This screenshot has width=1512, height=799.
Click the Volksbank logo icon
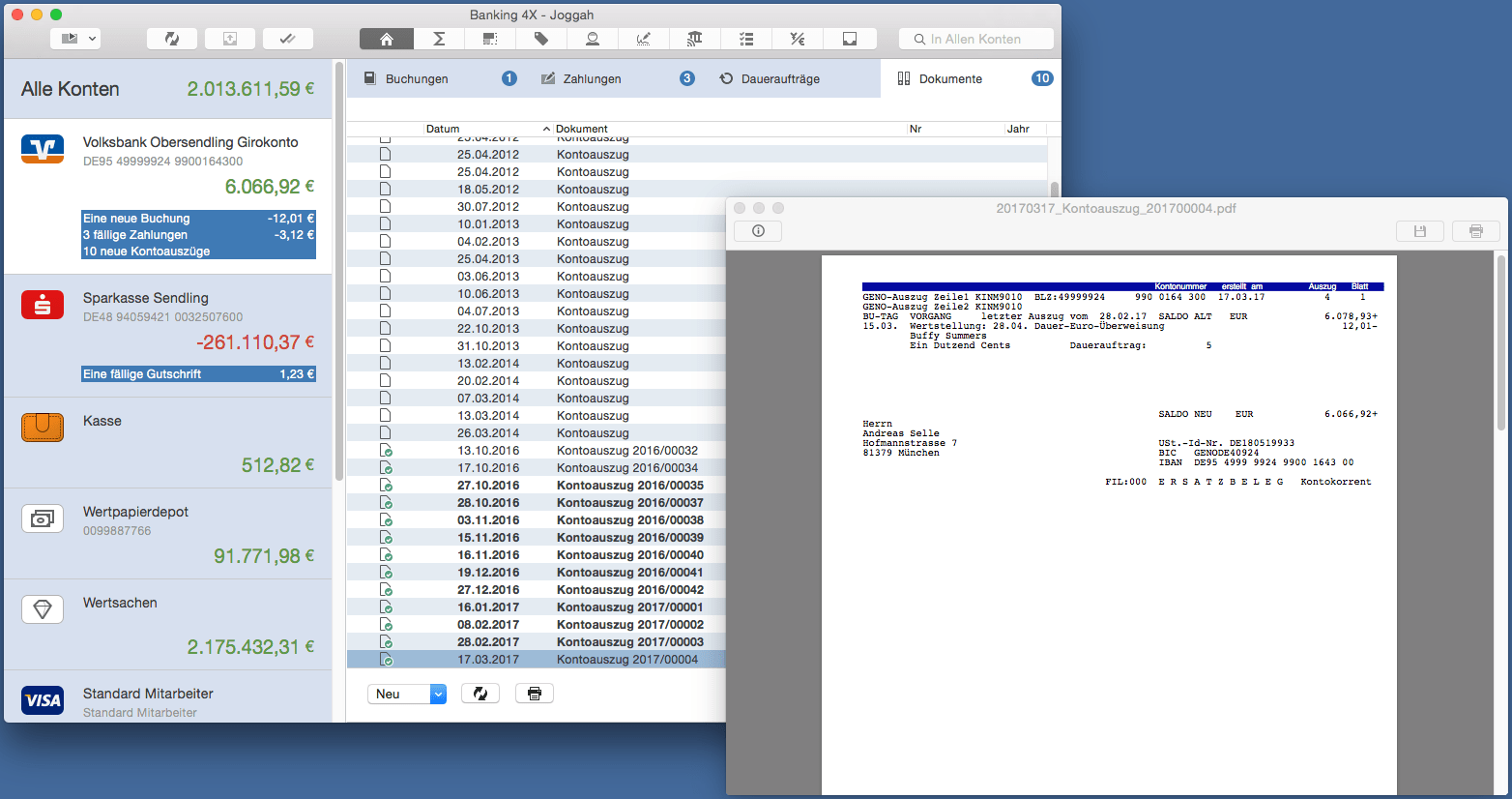(x=43, y=148)
